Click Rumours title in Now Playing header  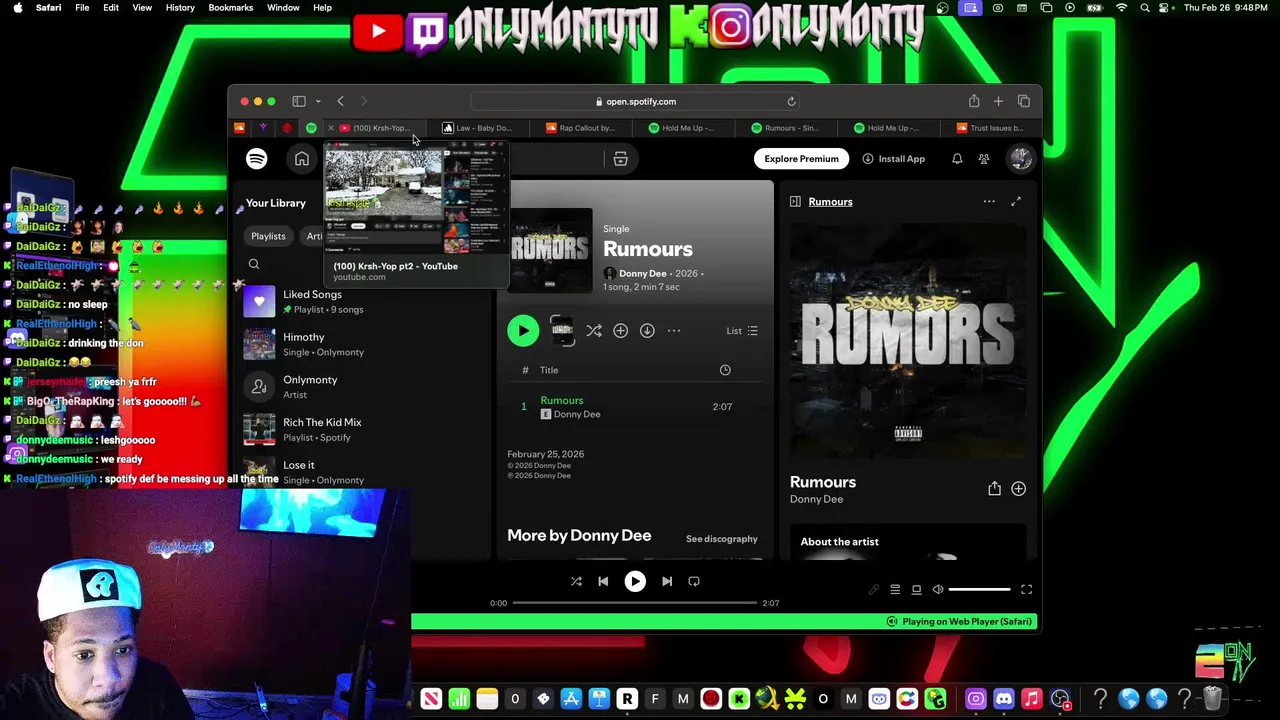(830, 202)
